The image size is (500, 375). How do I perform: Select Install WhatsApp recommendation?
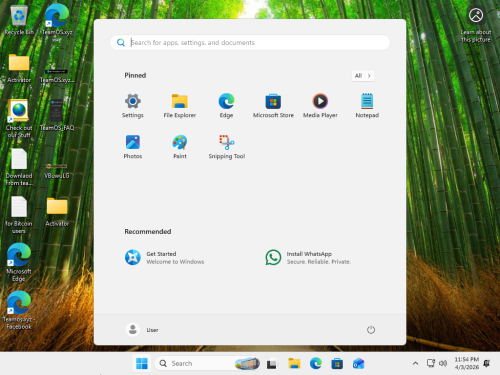coord(308,258)
